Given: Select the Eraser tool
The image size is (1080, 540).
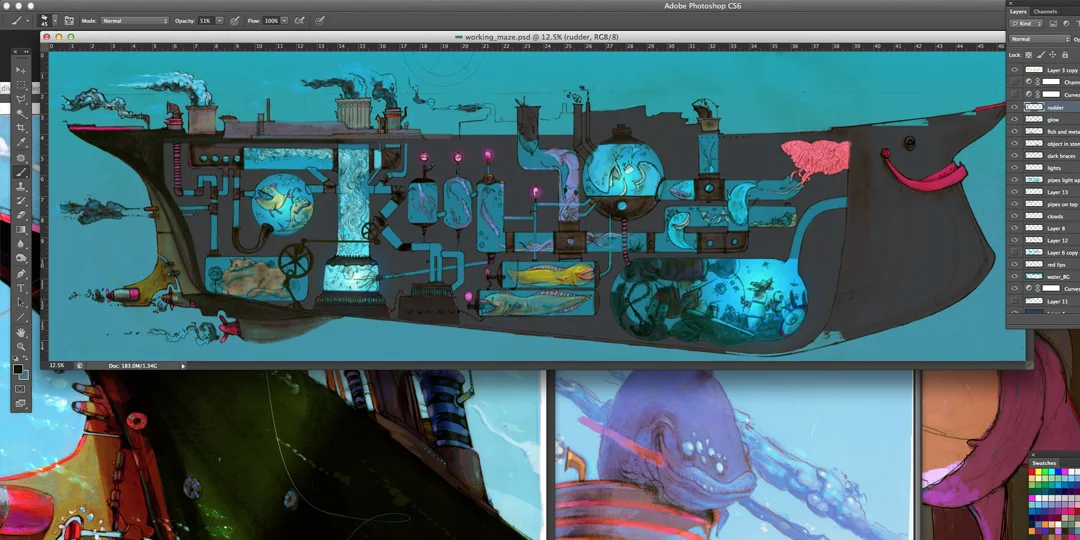Looking at the screenshot, I should pyautogui.click(x=21, y=215).
